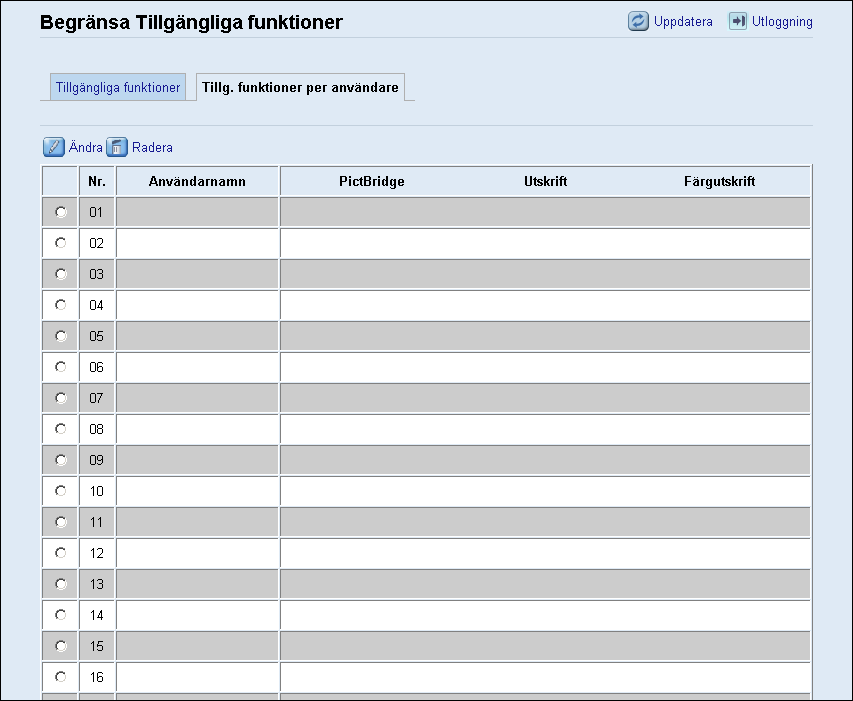Select radio button for user 07
The width and height of the screenshot is (853, 701).
click(60, 398)
